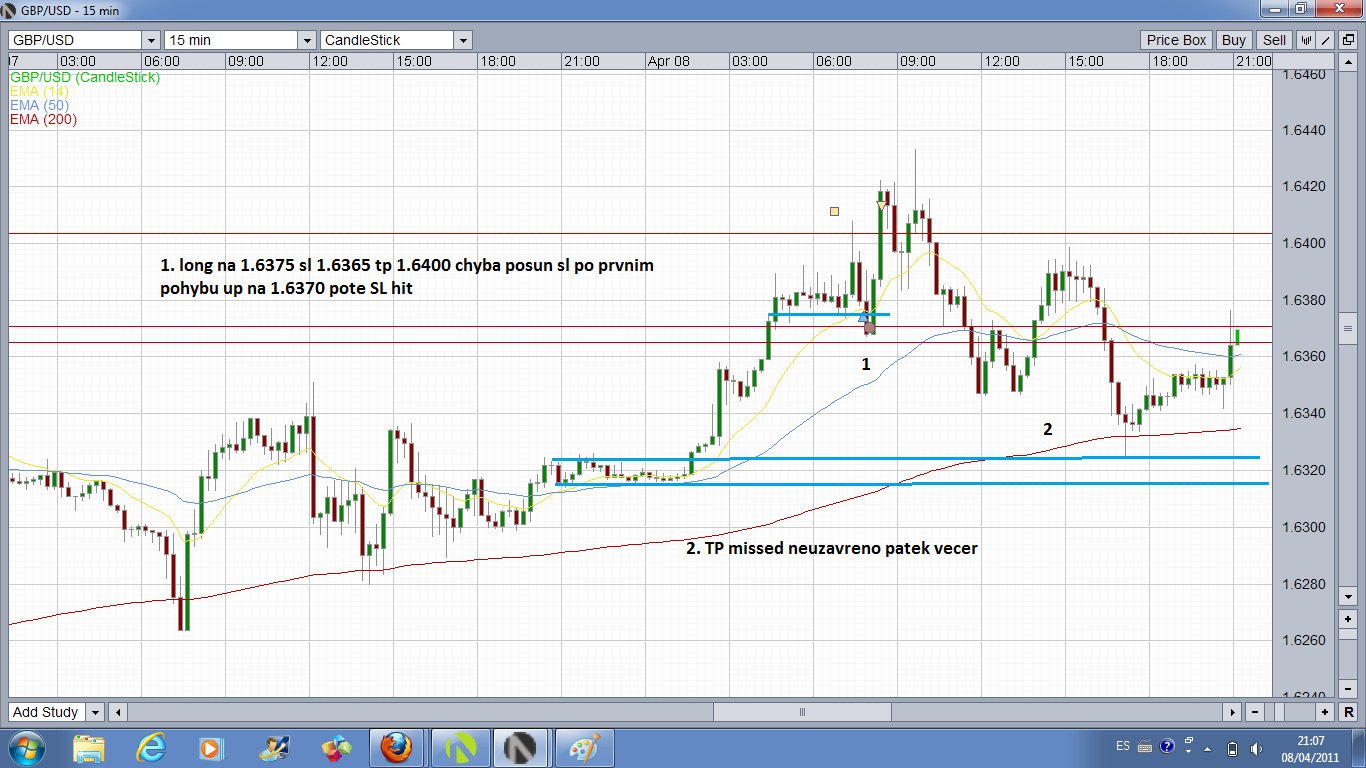Click the yellow square order marker
The height and width of the screenshot is (768, 1366).
click(834, 211)
